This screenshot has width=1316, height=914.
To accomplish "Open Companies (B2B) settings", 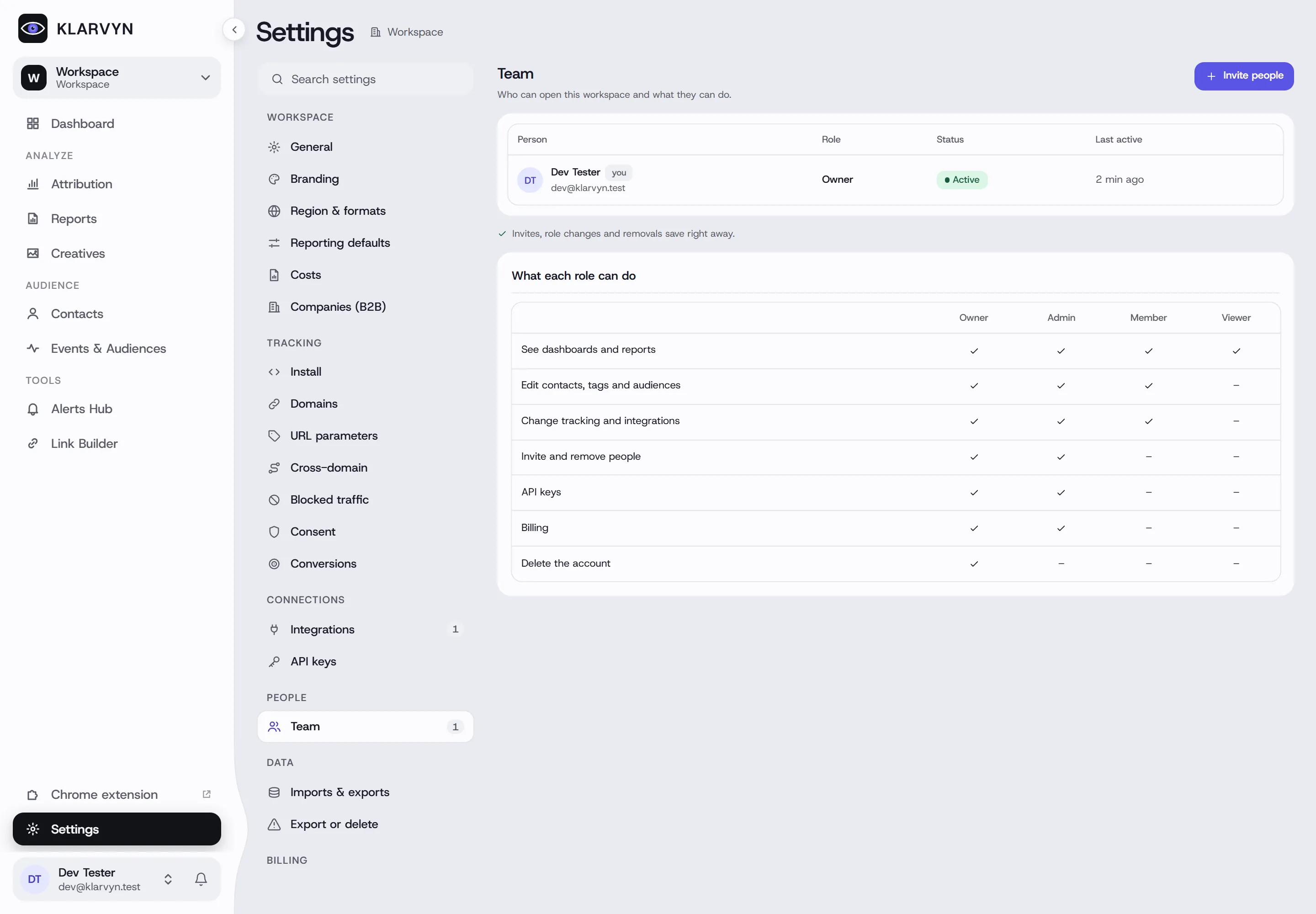I will tap(366, 307).
